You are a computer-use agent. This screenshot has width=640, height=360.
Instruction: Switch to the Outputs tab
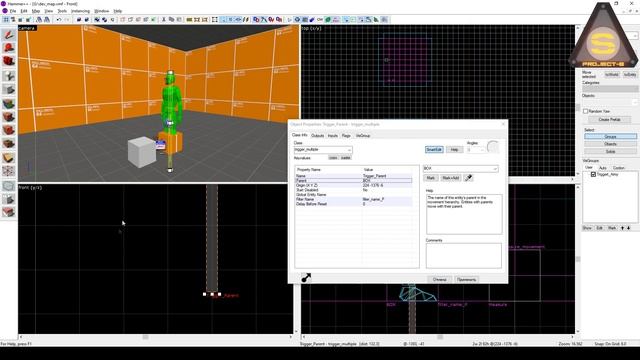coord(318,136)
